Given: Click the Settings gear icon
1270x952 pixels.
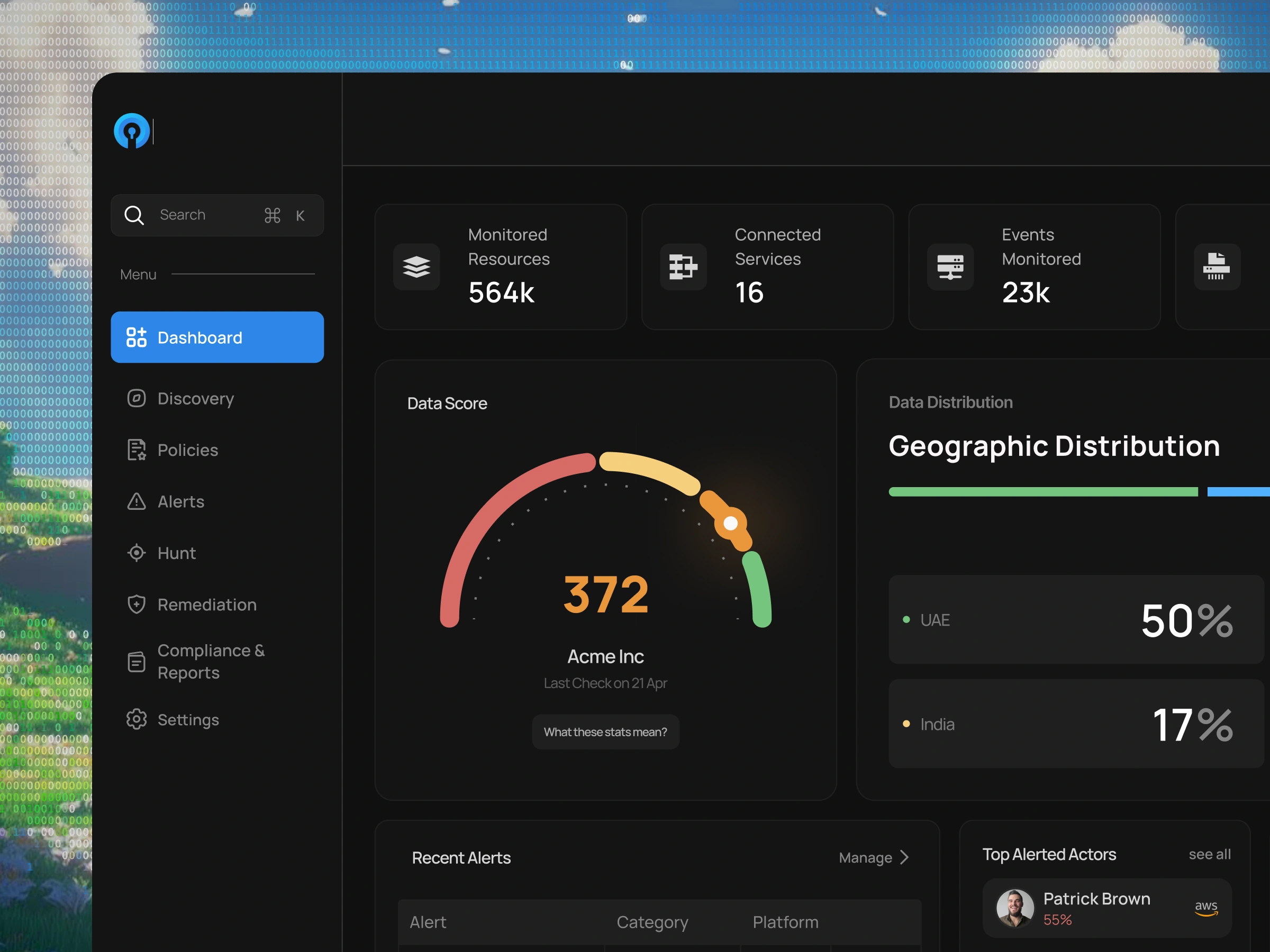Looking at the screenshot, I should [137, 719].
